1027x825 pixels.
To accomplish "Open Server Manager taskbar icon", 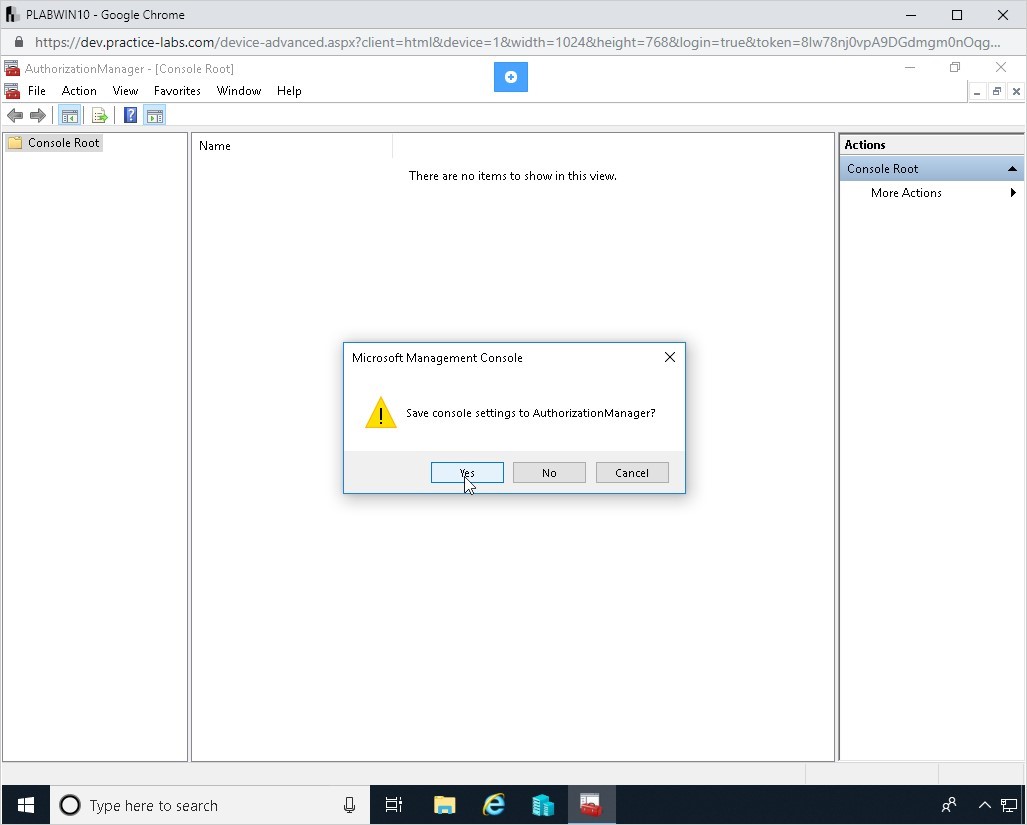I will 542,805.
